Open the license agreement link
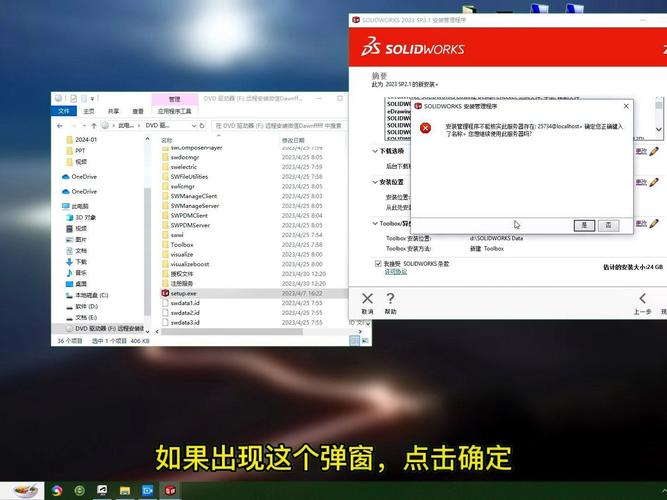 pos(396,272)
